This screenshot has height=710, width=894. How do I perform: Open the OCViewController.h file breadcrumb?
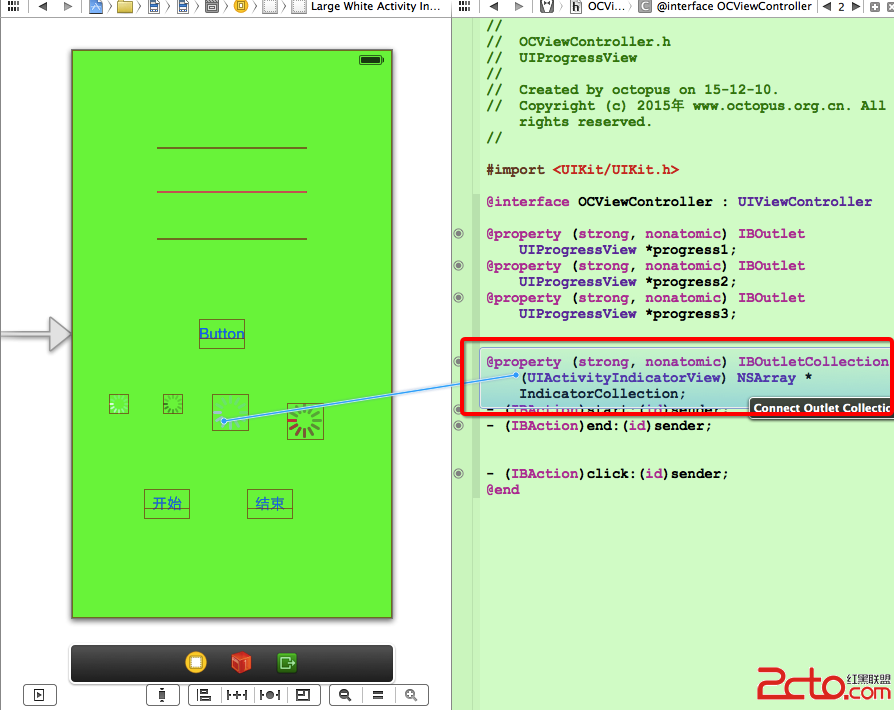click(x=598, y=7)
